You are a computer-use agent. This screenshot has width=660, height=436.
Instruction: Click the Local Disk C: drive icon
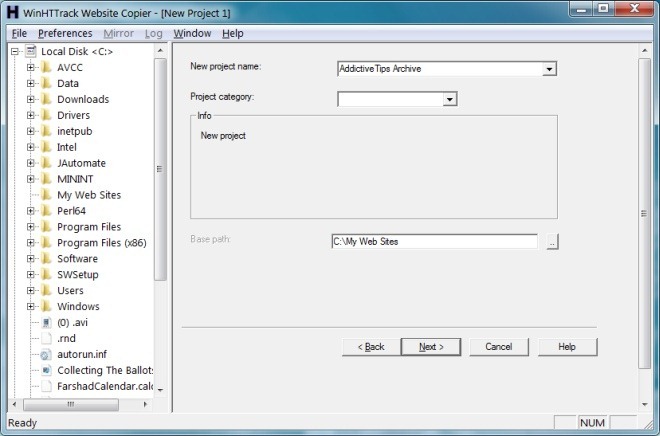[31, 51]
